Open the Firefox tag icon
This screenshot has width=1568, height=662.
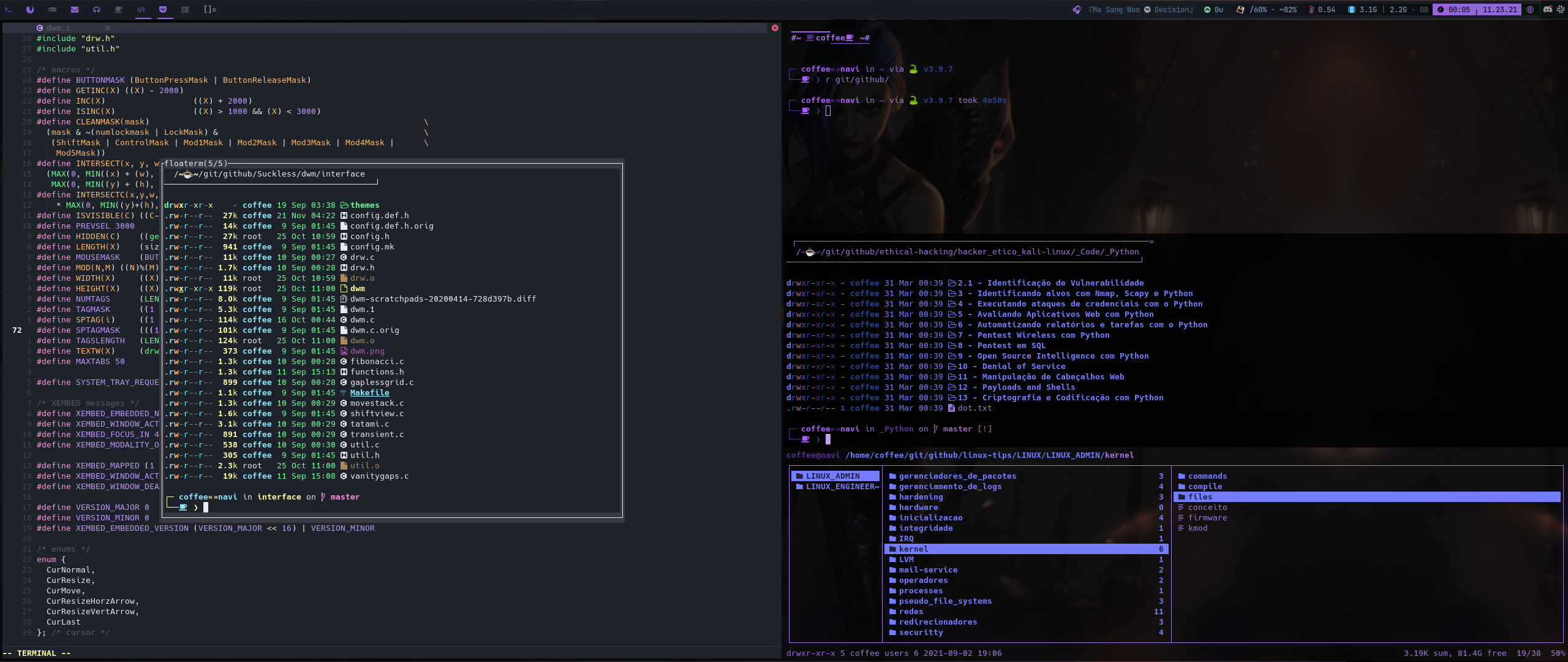click(x=30, y=10)
